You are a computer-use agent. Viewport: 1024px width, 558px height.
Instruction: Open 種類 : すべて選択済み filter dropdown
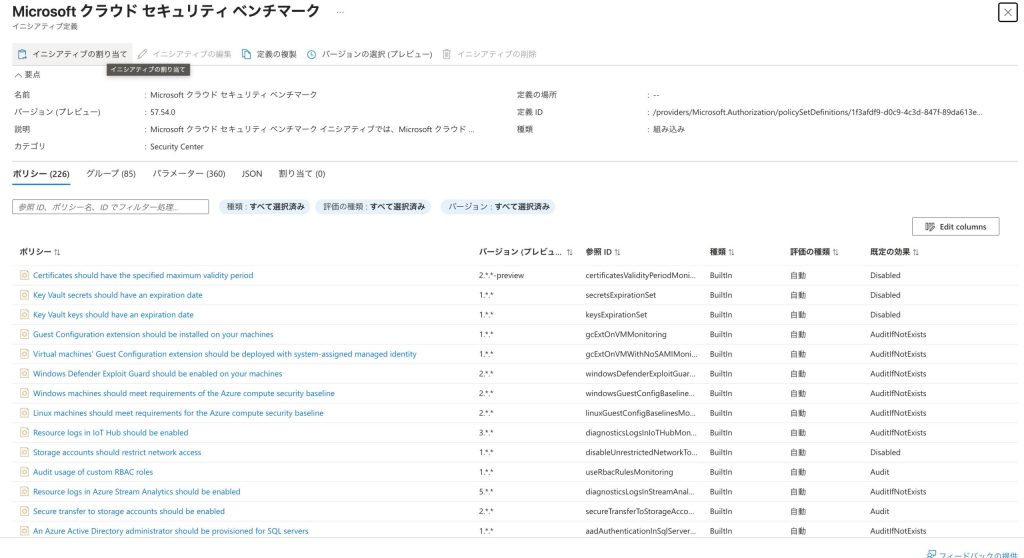click(264, 207)
